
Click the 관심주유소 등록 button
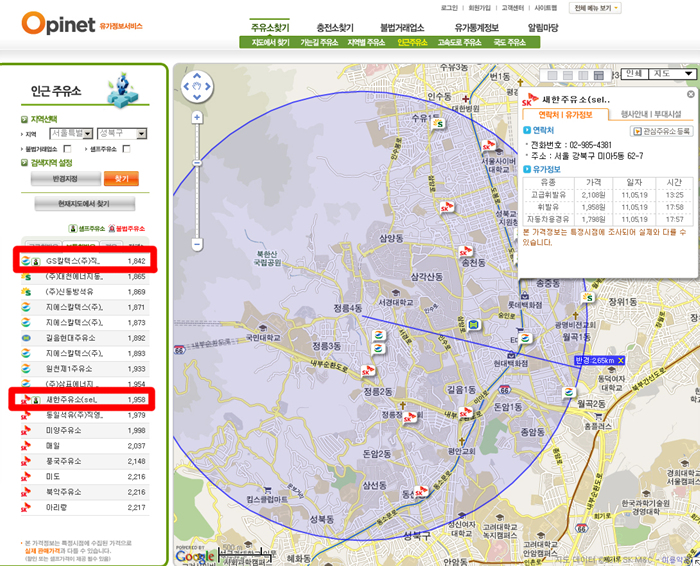(x=661, y=131)
